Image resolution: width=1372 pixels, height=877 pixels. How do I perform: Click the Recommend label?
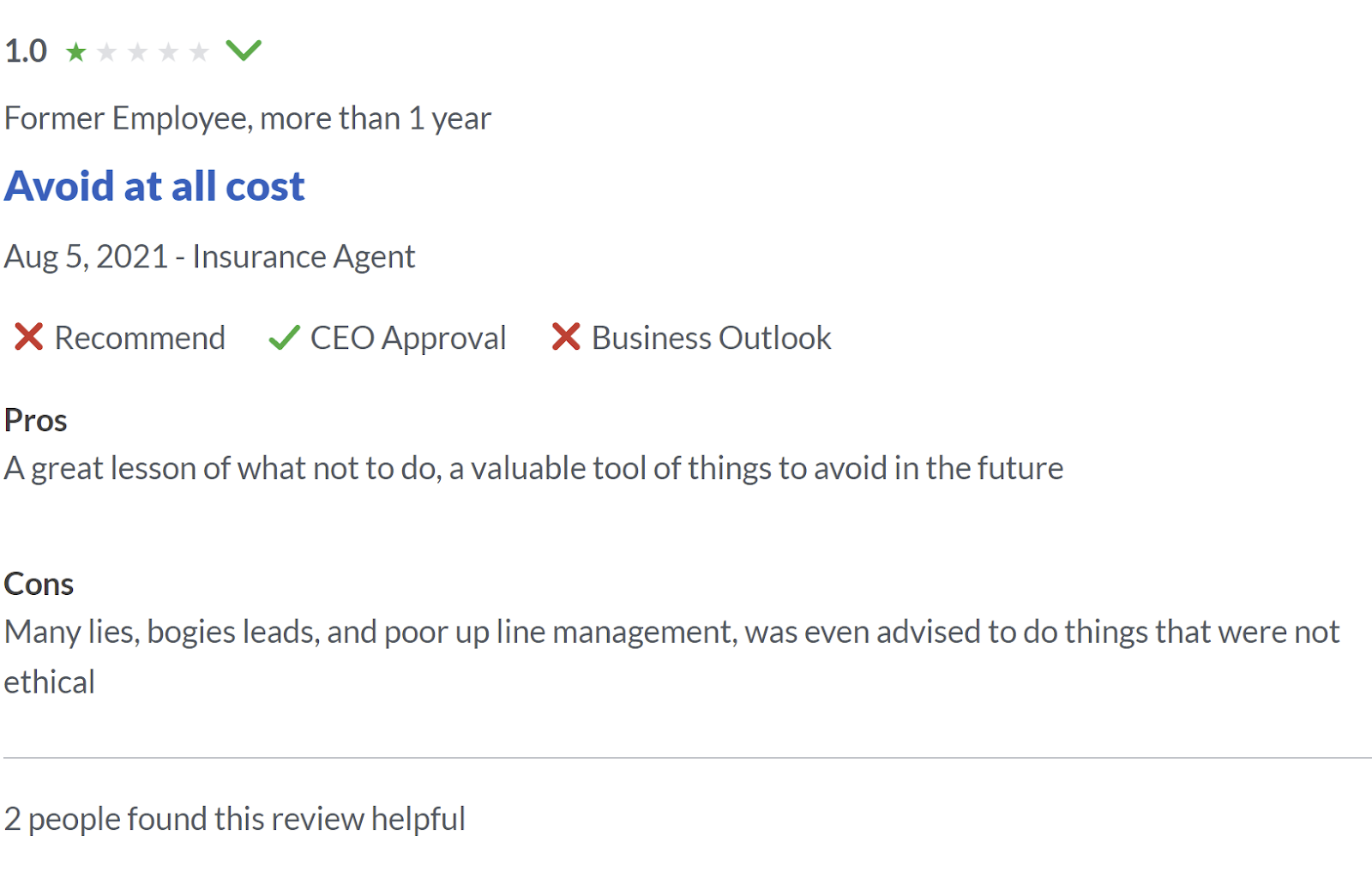coord(140,338)
